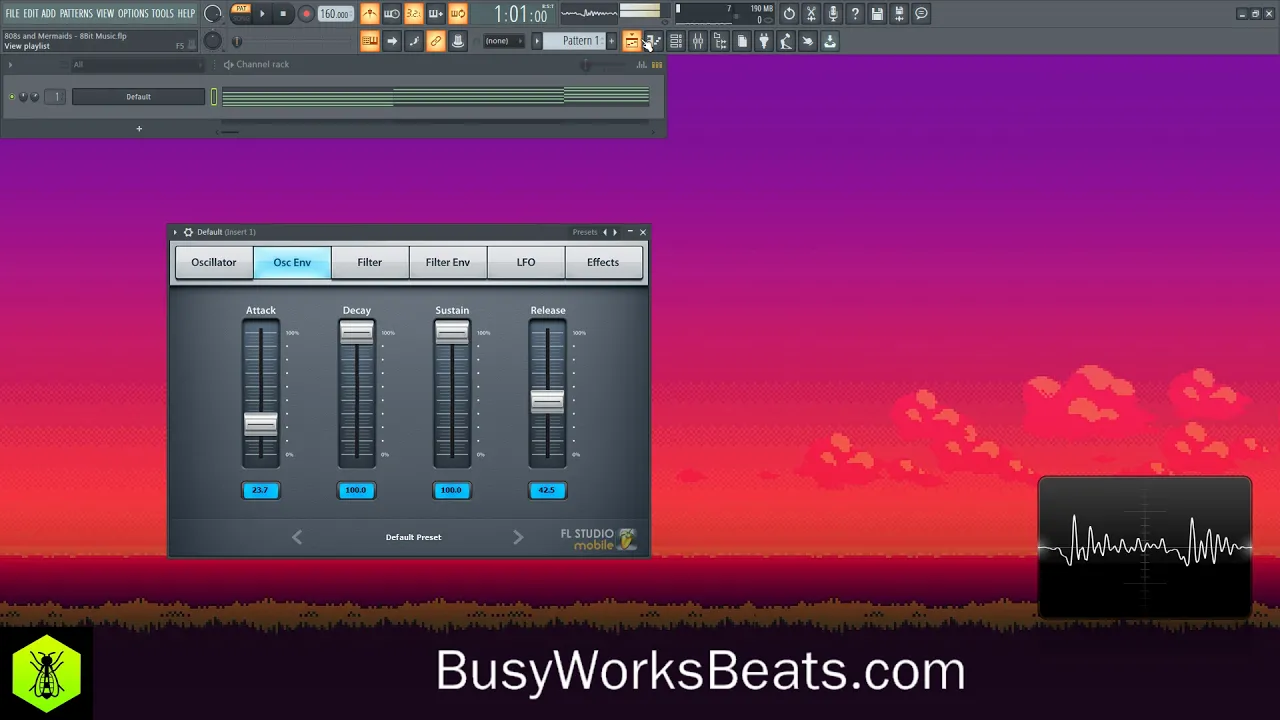Viewport: 1280px width, 720px height.
Task: Click the project copy pages icon
Action: pyautogui.click(x=742, y=41)
